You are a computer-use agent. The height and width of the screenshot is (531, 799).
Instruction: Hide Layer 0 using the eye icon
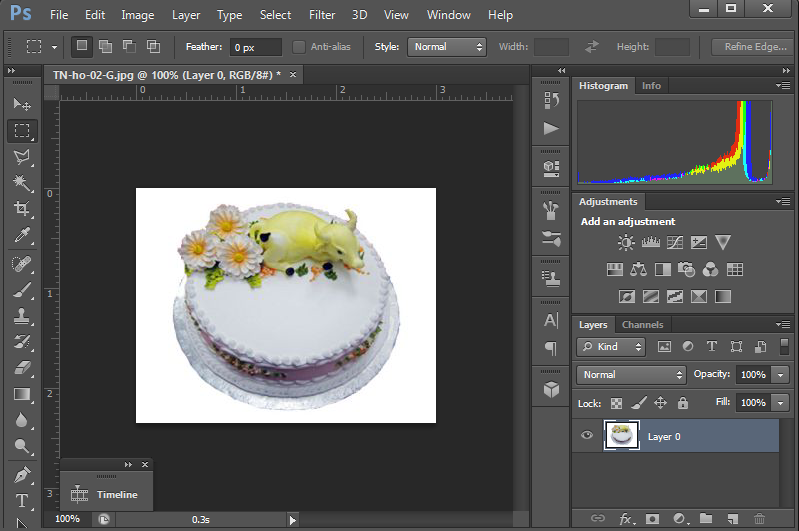tap(587, 435)
